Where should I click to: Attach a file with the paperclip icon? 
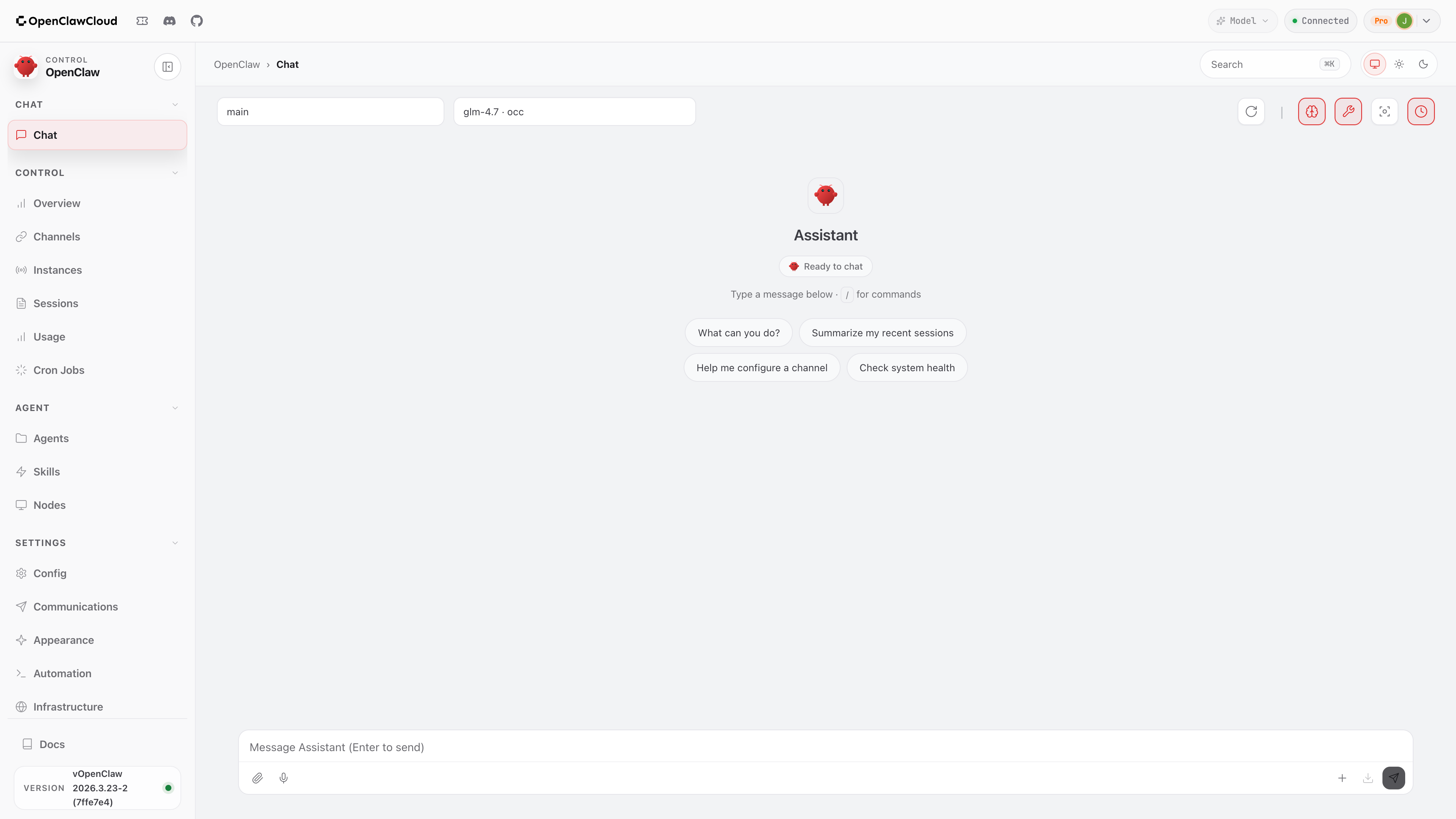[x=258, y=778]
